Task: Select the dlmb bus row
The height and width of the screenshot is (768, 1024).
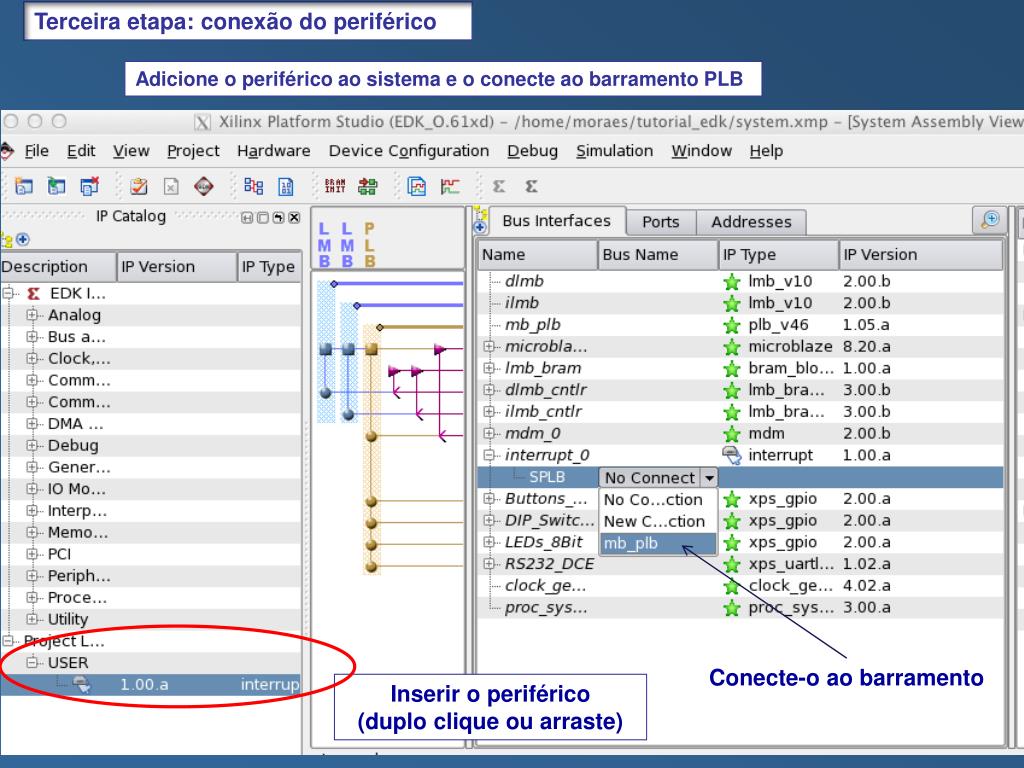Action: (x=740, y=281)
